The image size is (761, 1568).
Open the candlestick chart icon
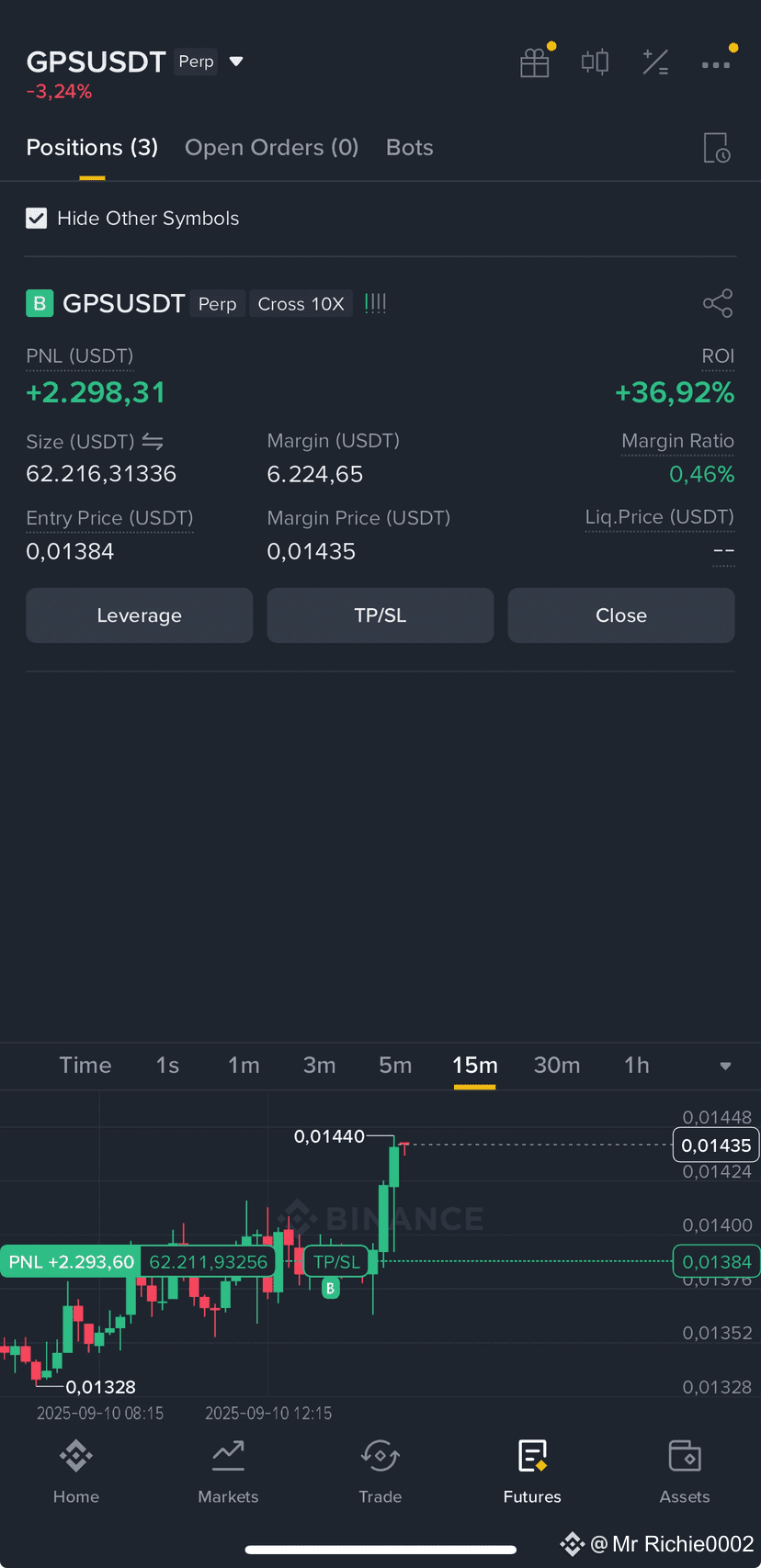[595, 62]
